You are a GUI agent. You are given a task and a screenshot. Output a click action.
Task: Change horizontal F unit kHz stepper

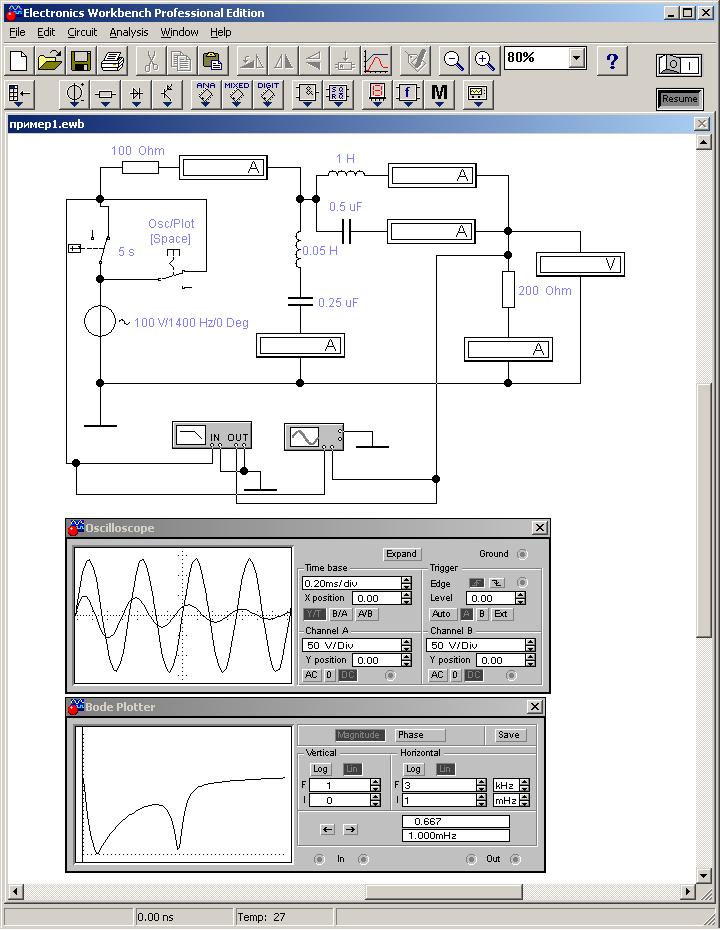[x=524, y=785]
